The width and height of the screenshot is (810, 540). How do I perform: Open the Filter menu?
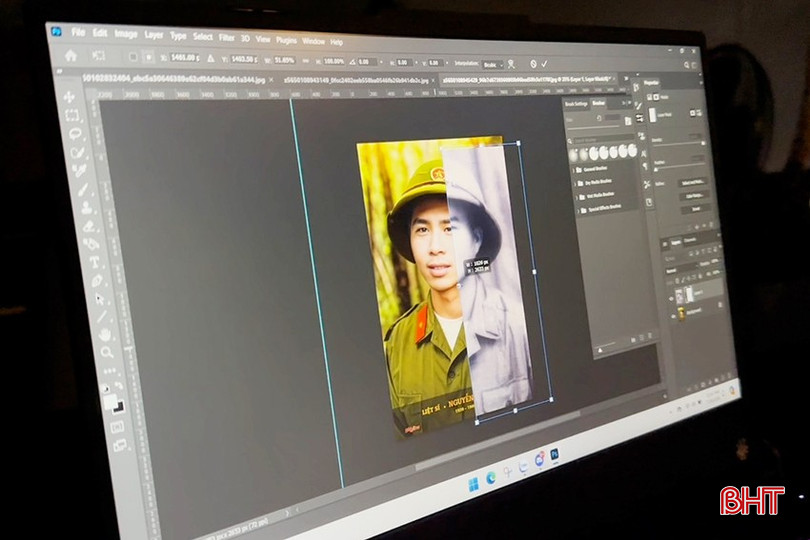tap(227, 38)
